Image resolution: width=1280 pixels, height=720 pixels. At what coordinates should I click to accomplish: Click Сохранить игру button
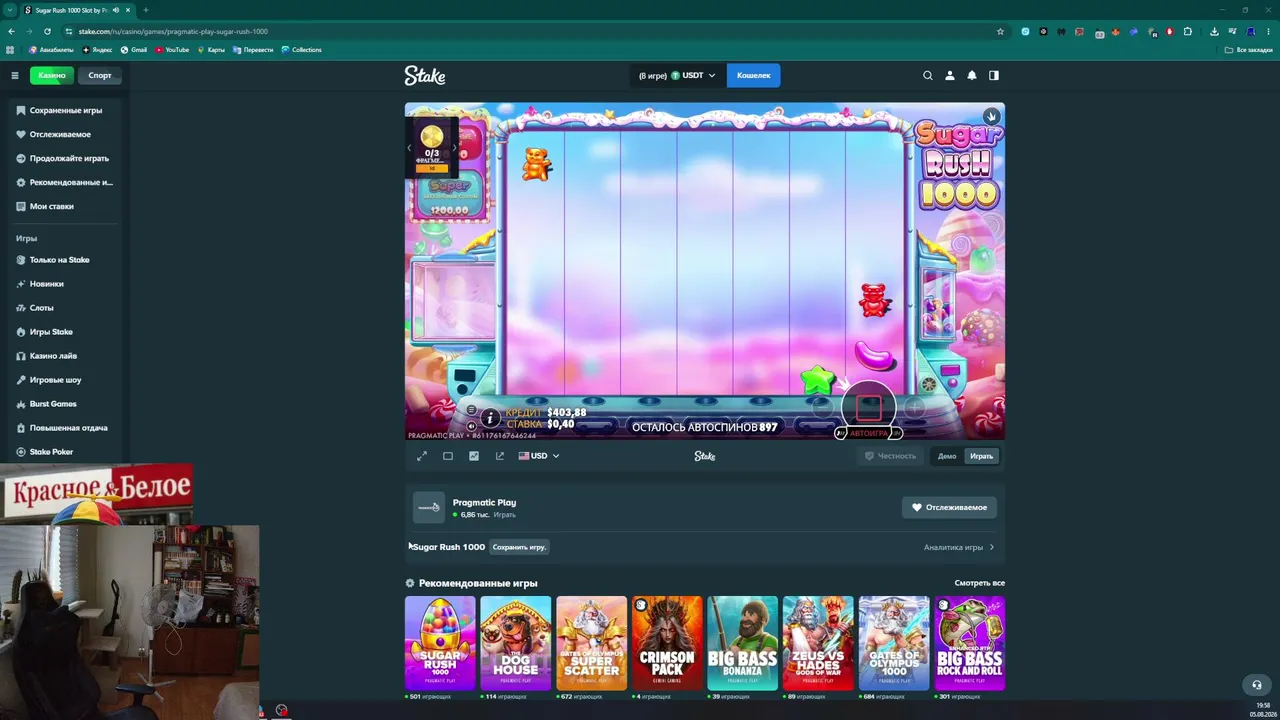tap(519, 547)
